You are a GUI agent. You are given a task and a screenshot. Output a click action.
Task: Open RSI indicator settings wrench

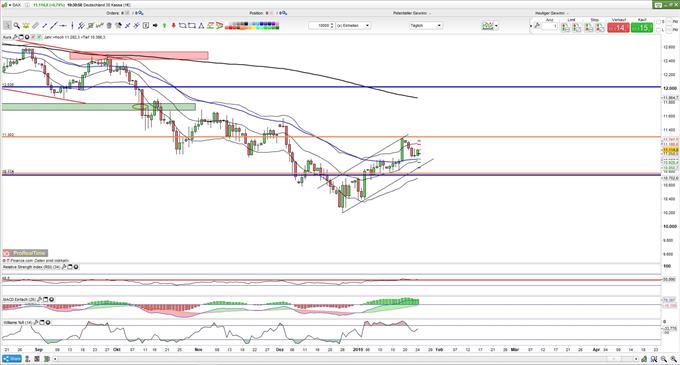click(x=64, y=267)
